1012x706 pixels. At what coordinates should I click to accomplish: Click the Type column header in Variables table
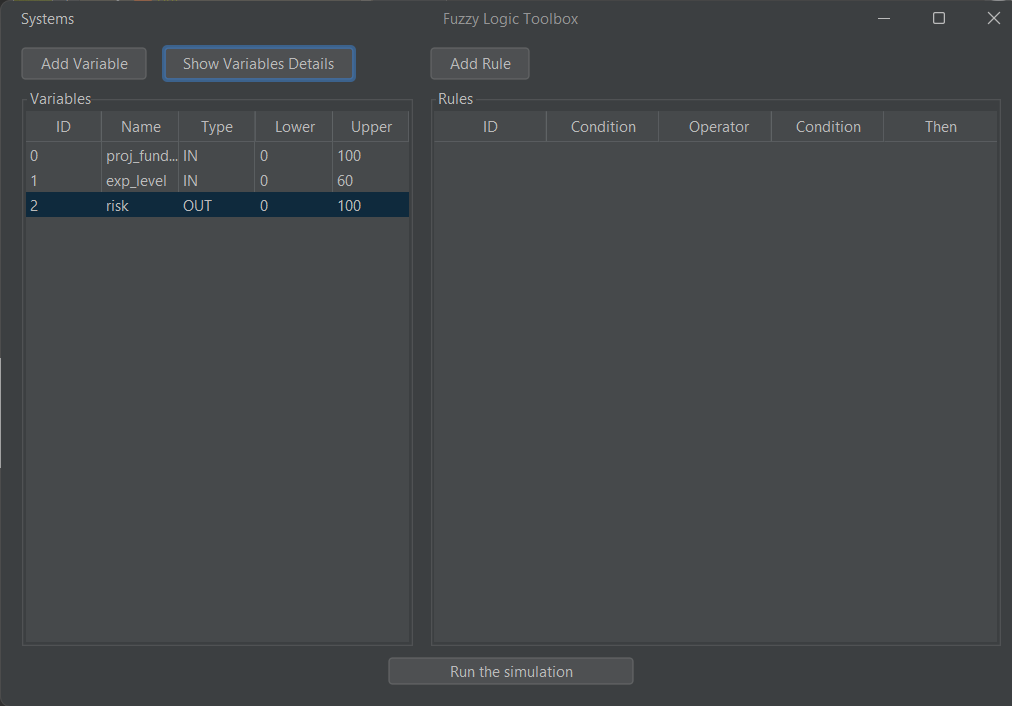[216, 126]
